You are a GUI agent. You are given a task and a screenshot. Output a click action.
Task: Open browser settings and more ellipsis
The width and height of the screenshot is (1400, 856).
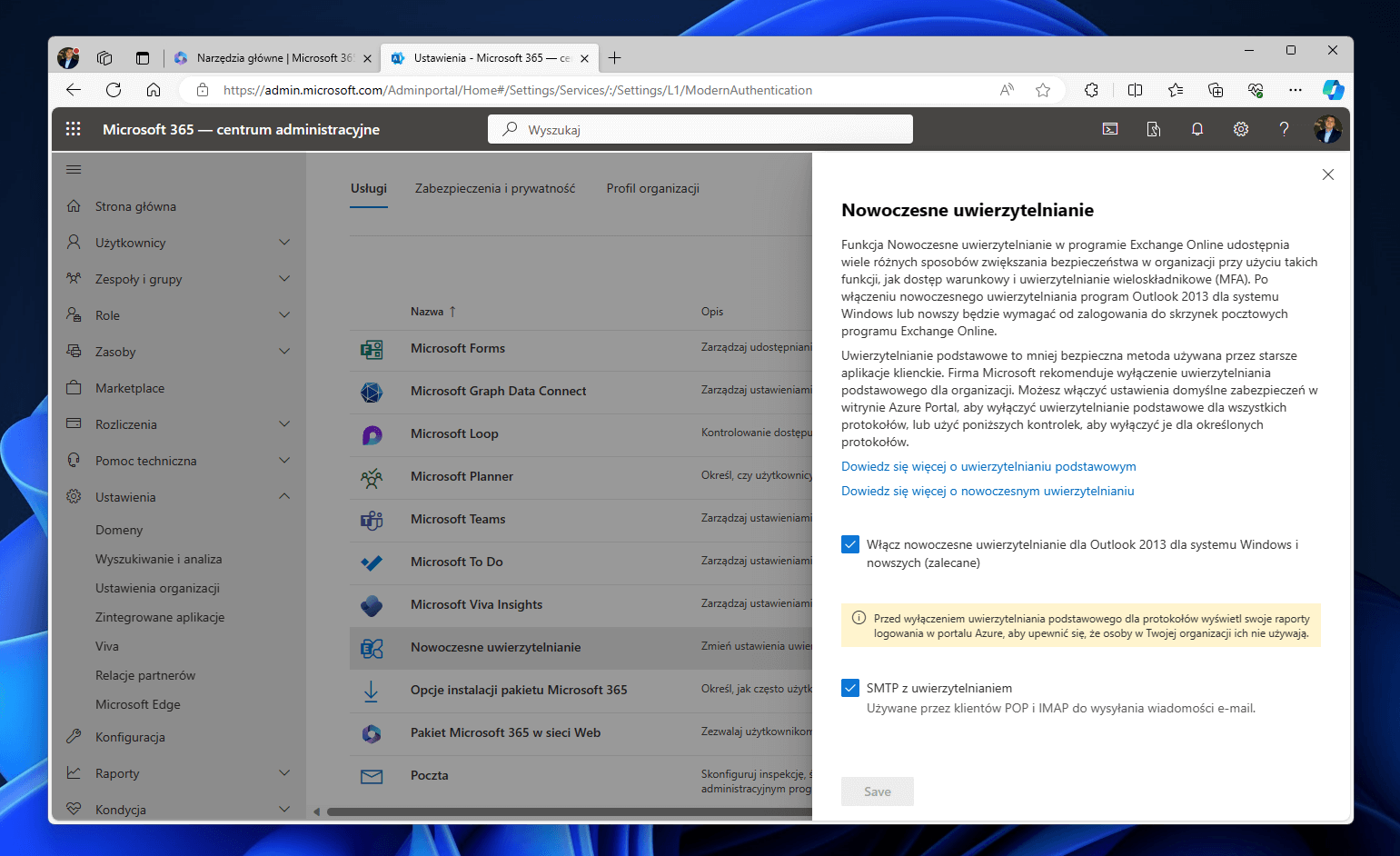click(1296, 90)
